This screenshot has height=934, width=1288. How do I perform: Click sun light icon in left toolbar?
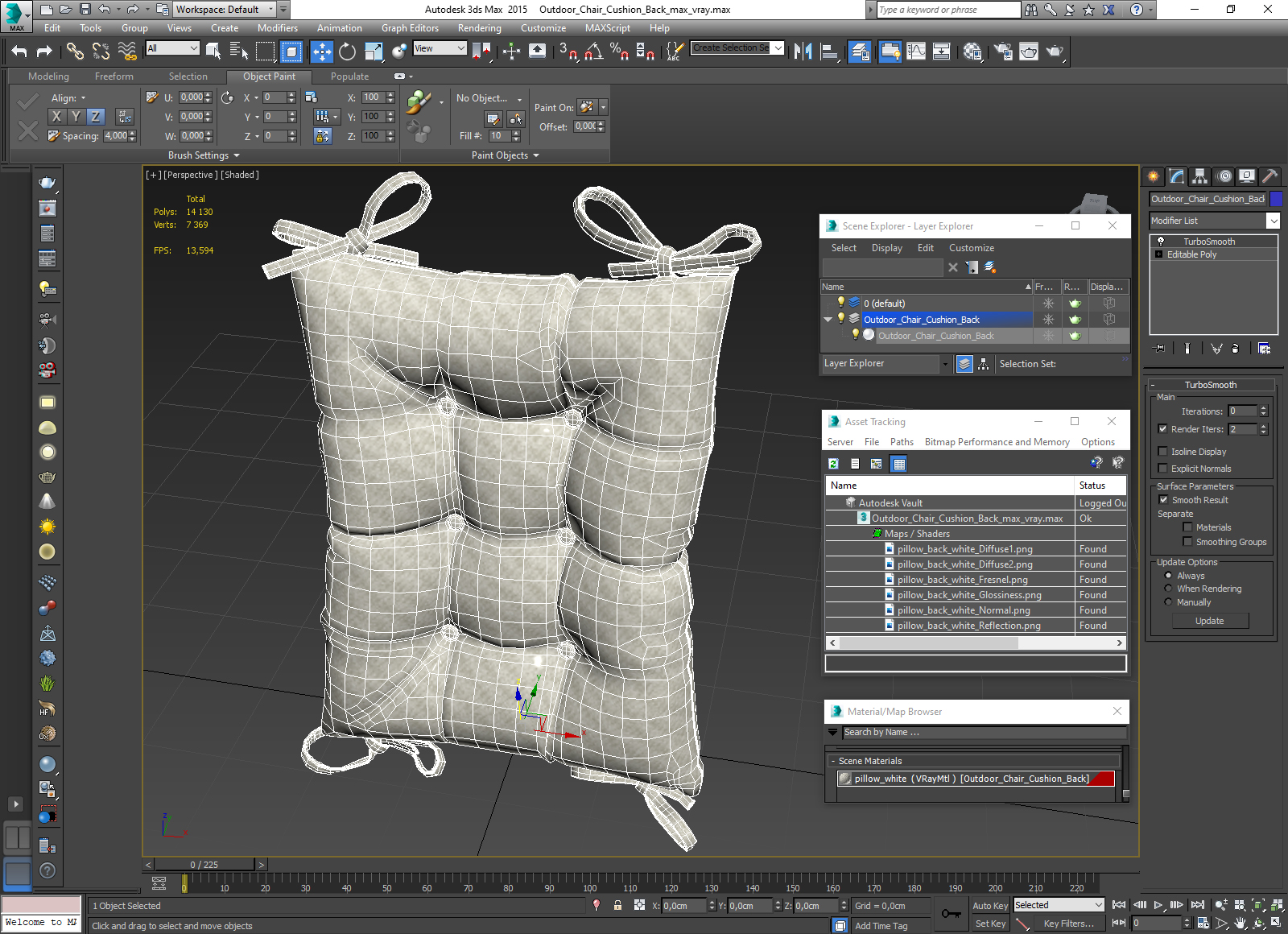[47, 527]
